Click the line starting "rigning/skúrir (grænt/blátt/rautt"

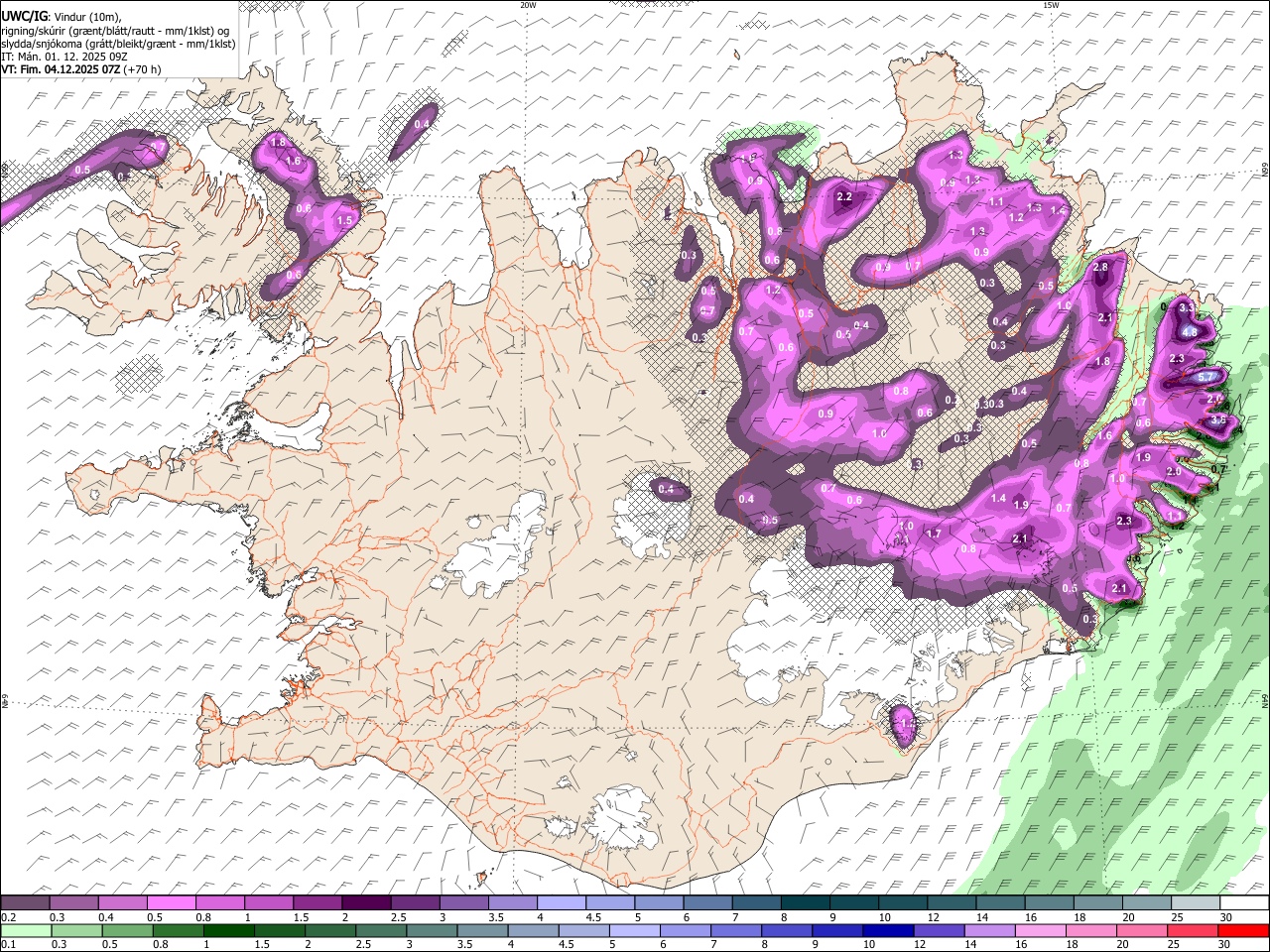click(115, 31)
